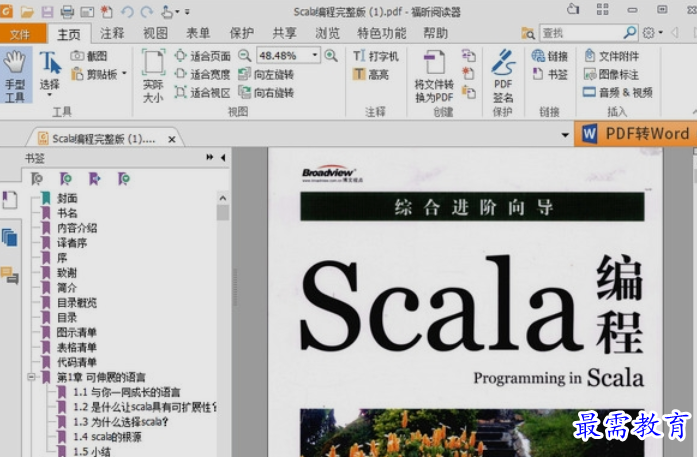697x457 pixels.
Task: Expand the Clipboard (剪贴板) dropdown arrow
Action: (124, 73)
